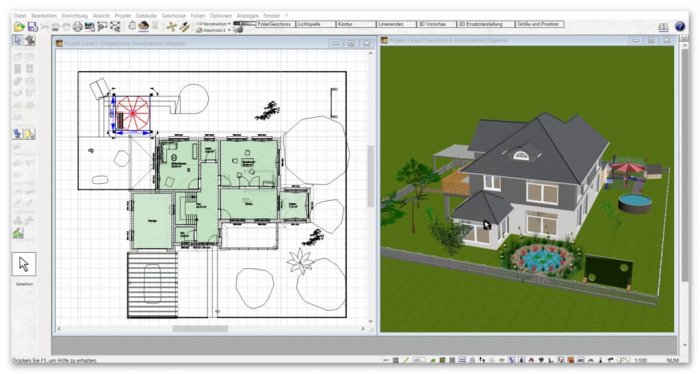Select the arrow selection tool in sidebar
The height and width of the screenshot is (374, 700).
pos(17,40)
